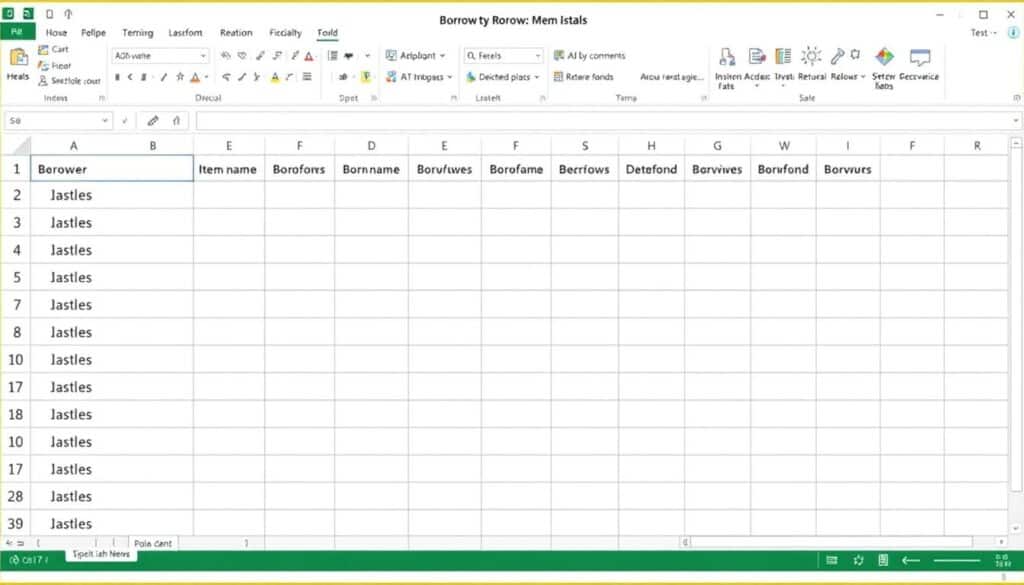Image resolution: width=1024 pixels, height=585 pixels.
Task: Switch to the Felipe ribbon tab
Action: tap(93, 33)
